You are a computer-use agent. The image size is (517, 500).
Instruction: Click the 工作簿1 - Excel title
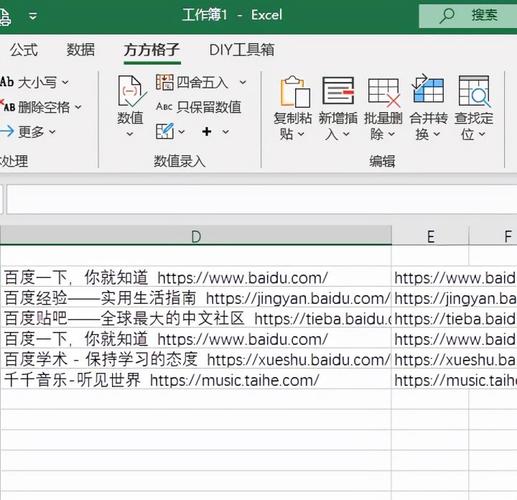(232, 15)
